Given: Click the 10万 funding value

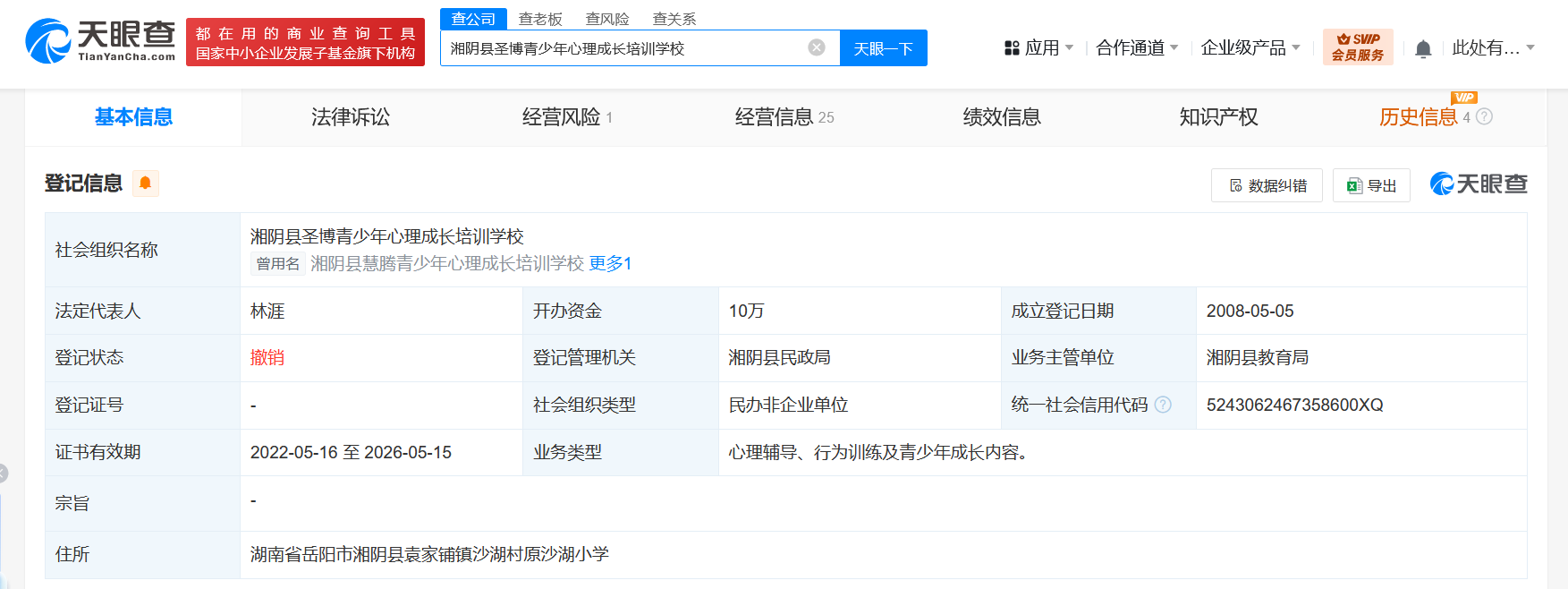Looking at the screenshot, I should pos(746,311).
